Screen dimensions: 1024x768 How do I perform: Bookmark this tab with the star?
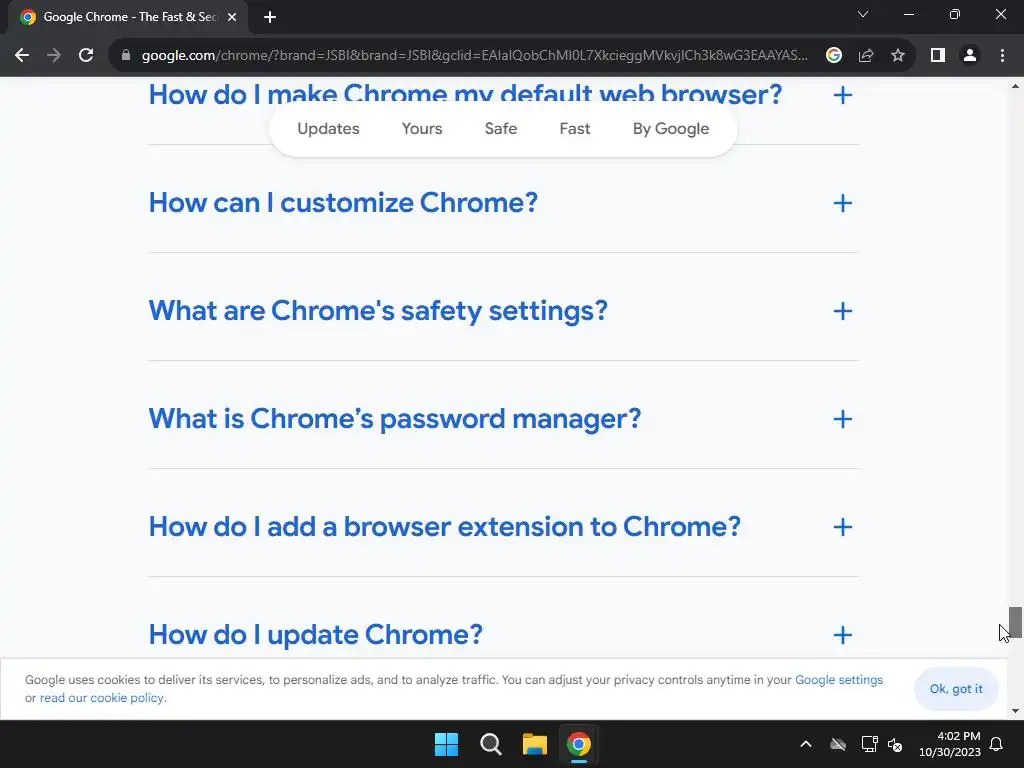click(x=898, y=56)
